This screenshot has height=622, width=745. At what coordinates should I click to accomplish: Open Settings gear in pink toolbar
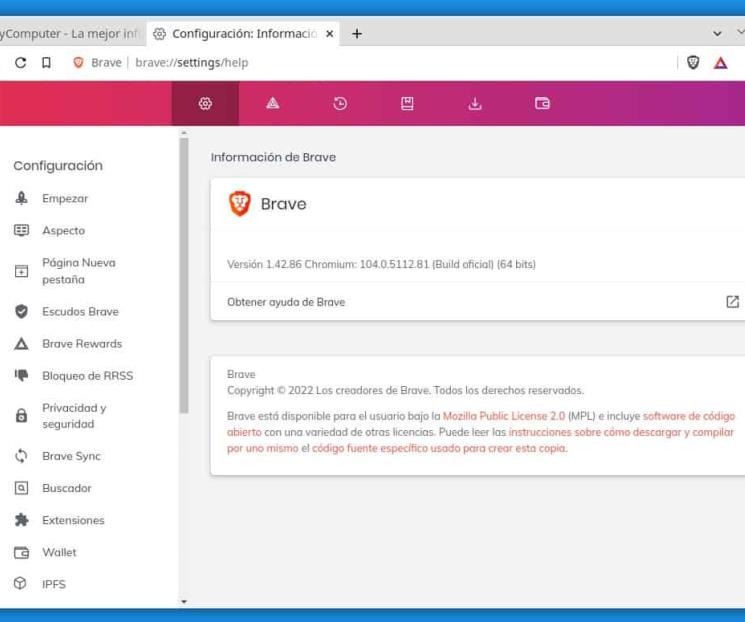point(205,103)
